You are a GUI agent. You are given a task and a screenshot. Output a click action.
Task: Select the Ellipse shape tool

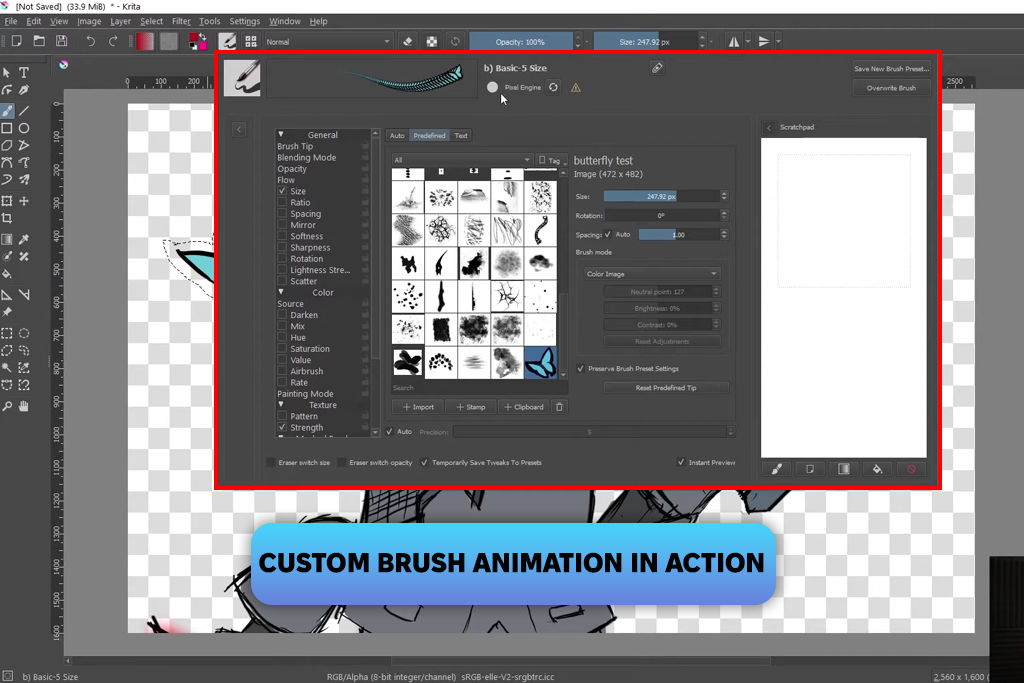pyautogui.click(x=24, y=128)
